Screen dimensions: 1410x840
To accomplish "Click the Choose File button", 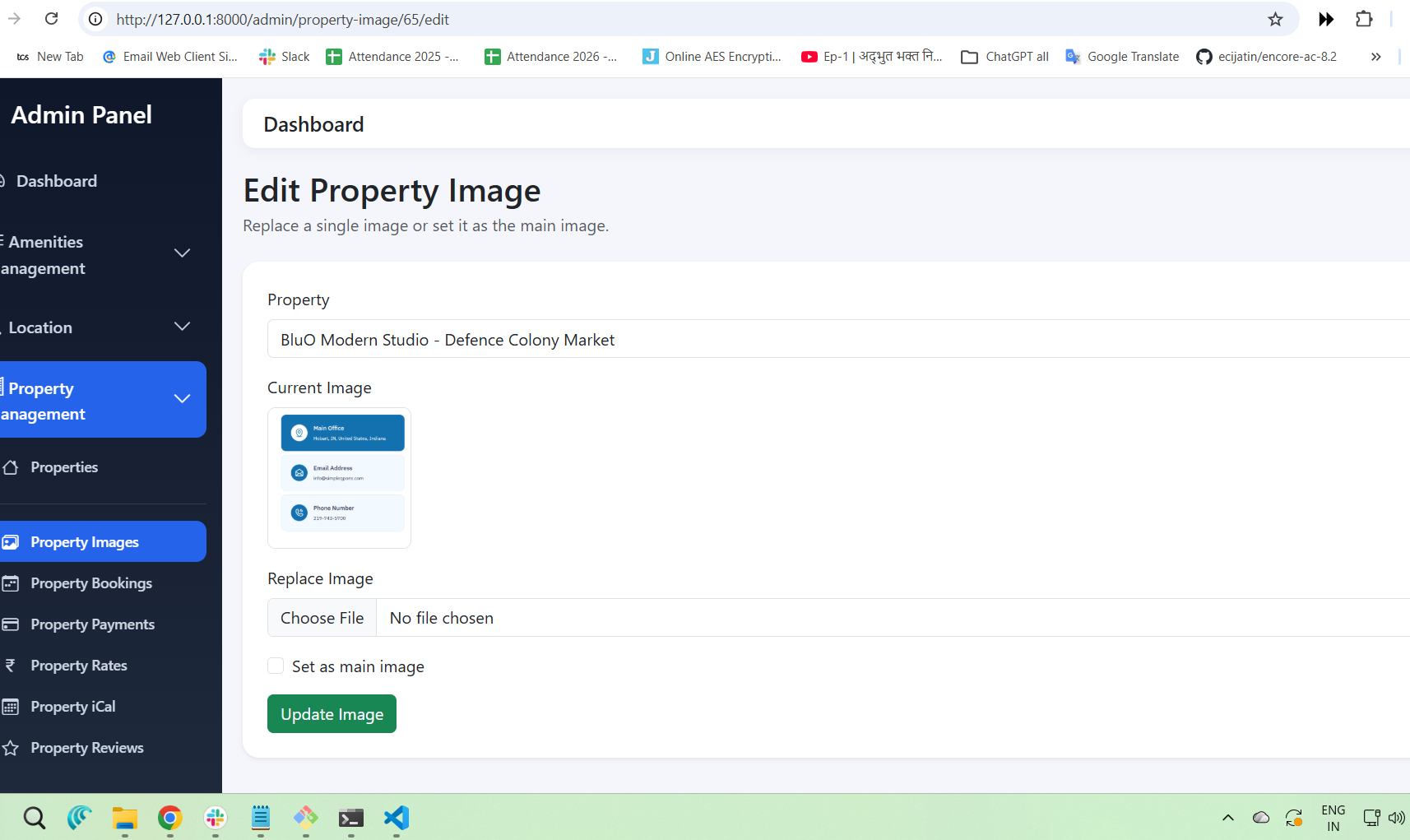I will 322,618.
